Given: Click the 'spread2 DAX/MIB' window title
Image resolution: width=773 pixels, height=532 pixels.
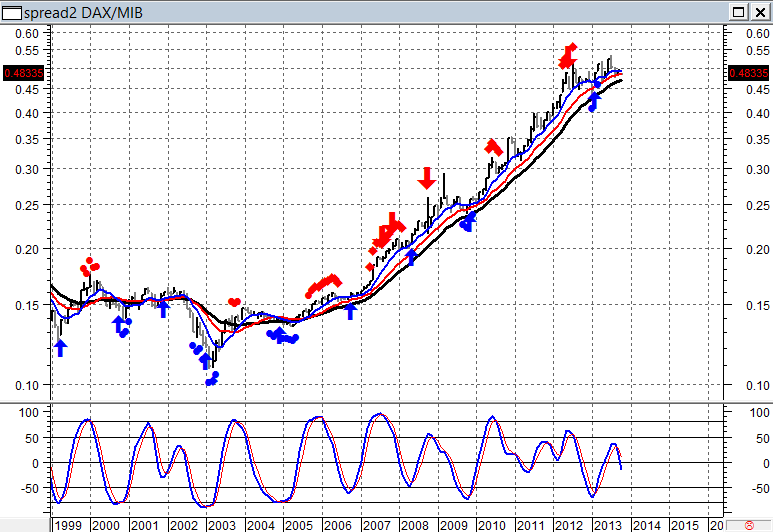Looking at the screenshot, I should (83, 12).
